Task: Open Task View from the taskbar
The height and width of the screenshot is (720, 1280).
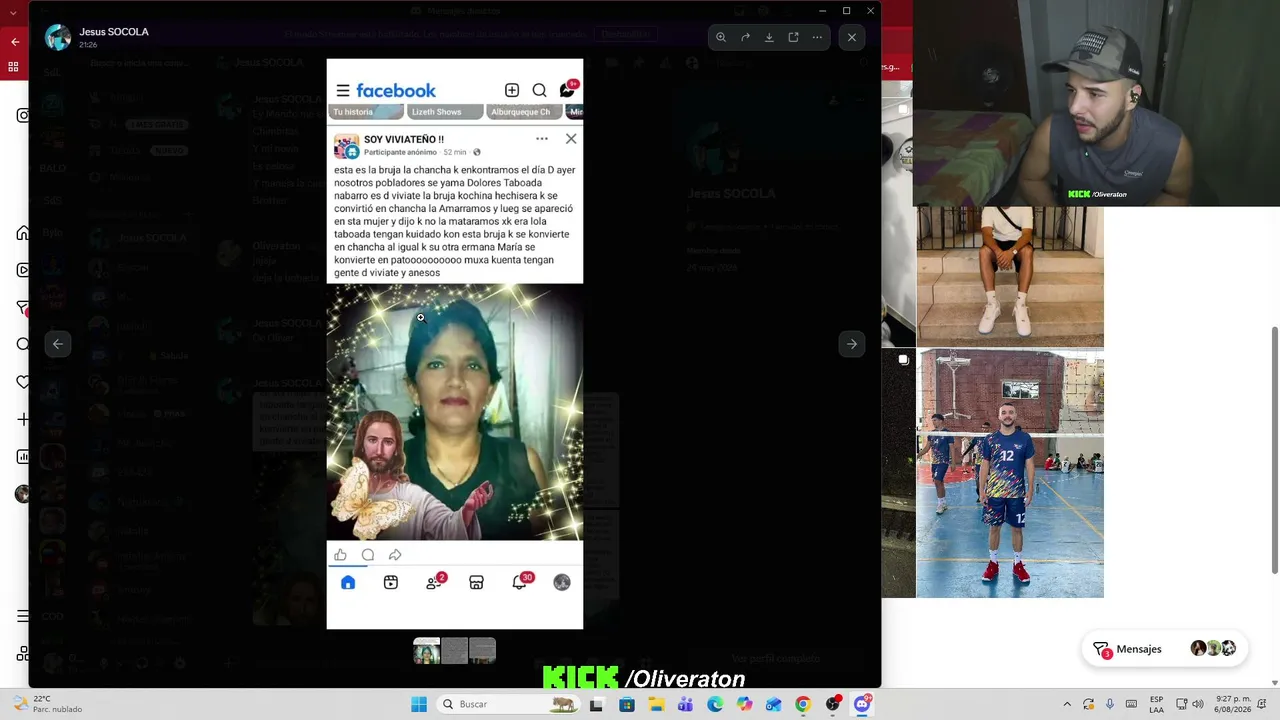Action: (x=597, y=704)
